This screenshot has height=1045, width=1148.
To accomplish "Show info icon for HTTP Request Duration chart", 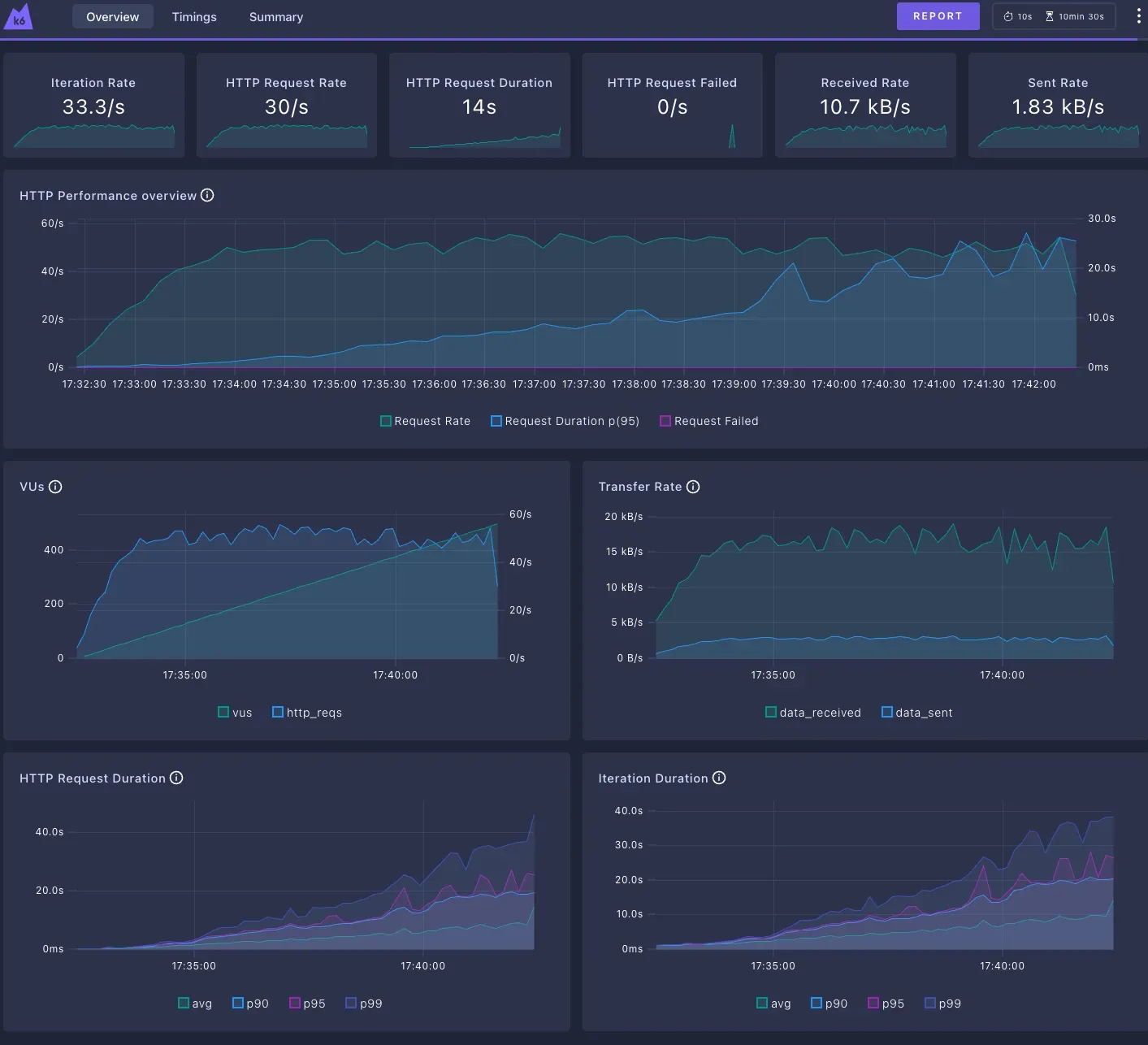I will pyautogui.click(x=176, y=778).
